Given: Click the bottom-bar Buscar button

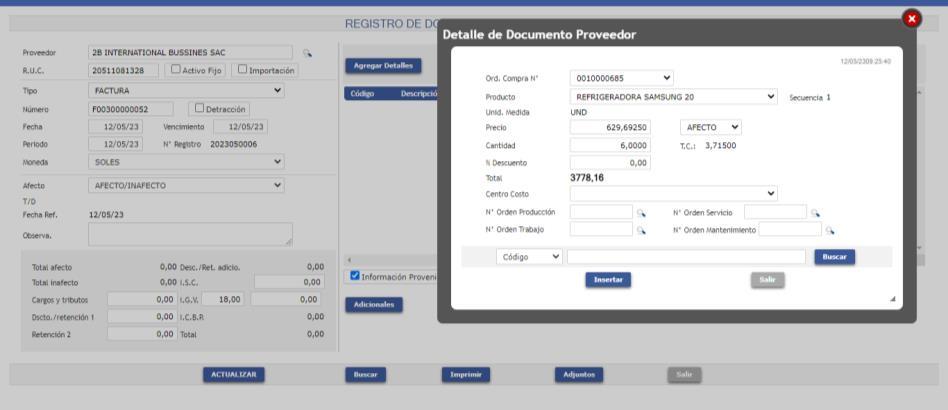Looking at the screenshot, I should click(x=365, y=375).
